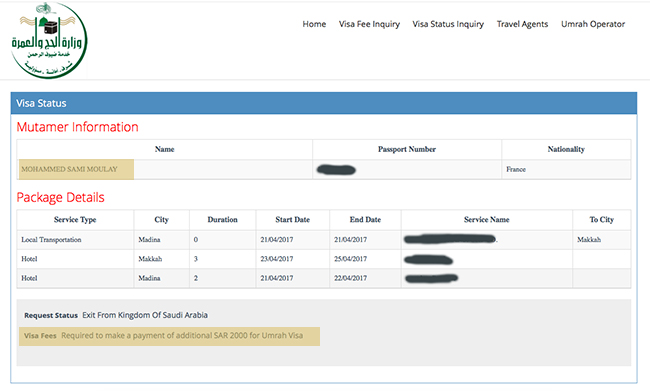Click the Package Details heading
Viewport: 650px width, 391px height.
61,197
